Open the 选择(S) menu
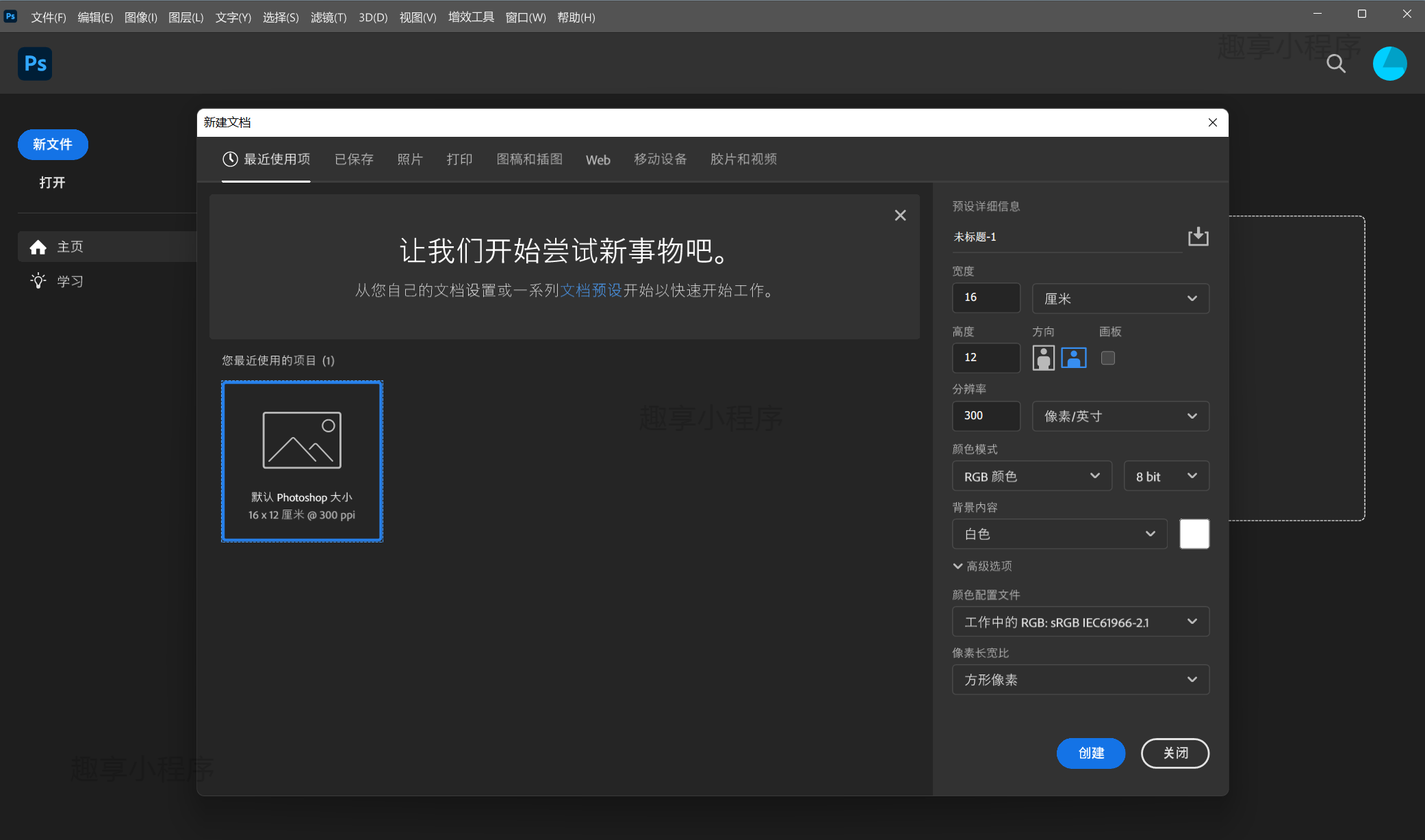 pyautogui.click(x=281, y=17)
